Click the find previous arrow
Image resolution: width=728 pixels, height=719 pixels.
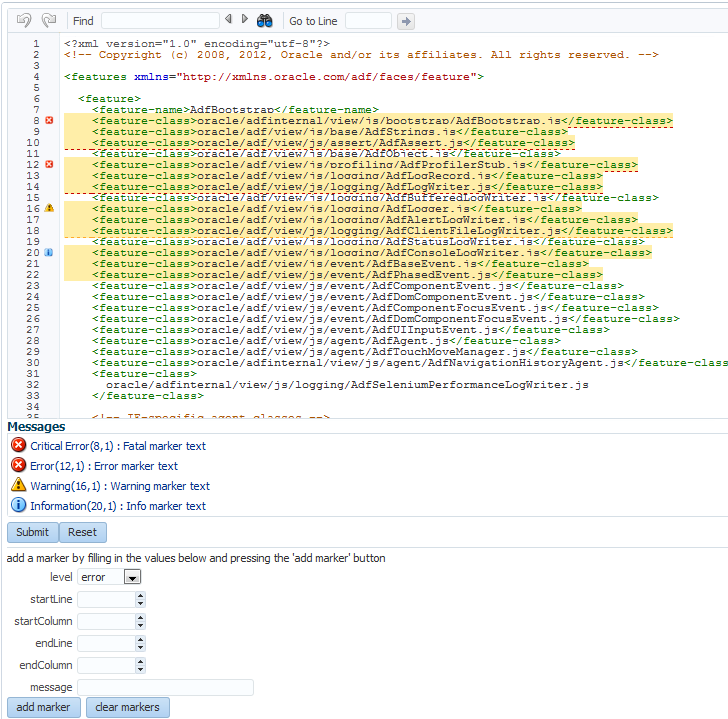pyautogui.click(x=228, y=19)
